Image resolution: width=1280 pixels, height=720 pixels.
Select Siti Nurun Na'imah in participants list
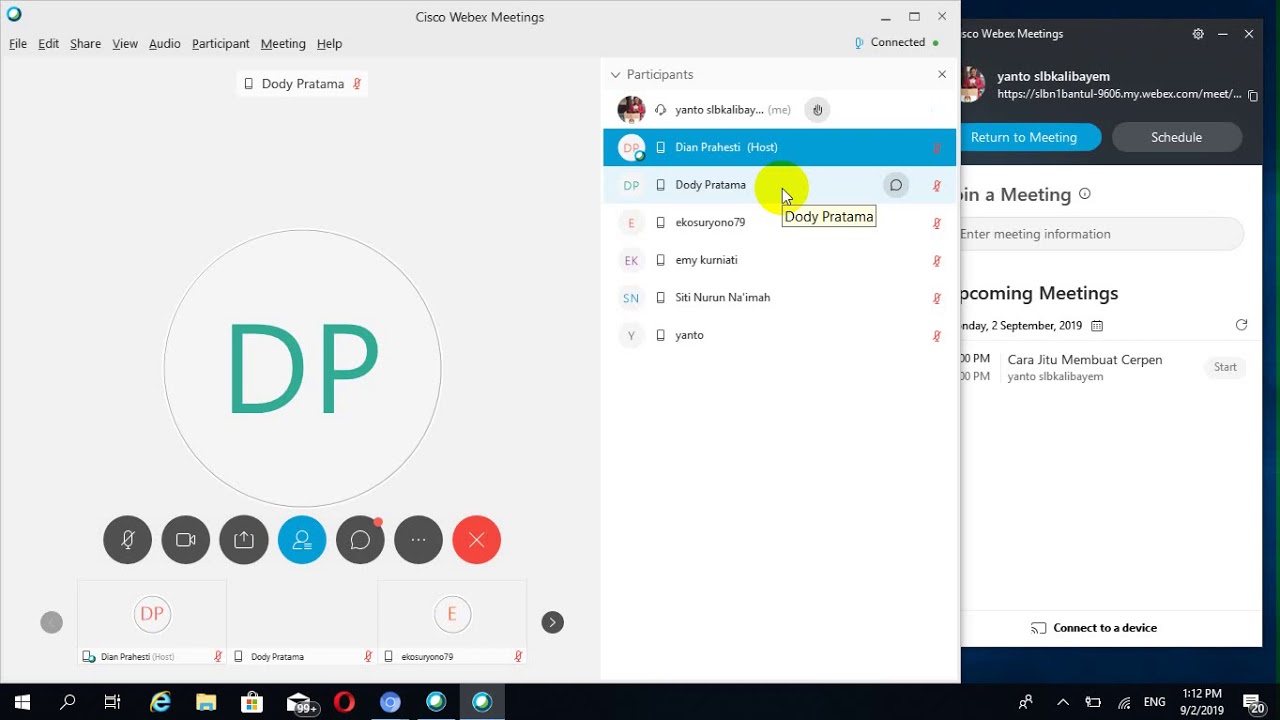click(780, 297)
